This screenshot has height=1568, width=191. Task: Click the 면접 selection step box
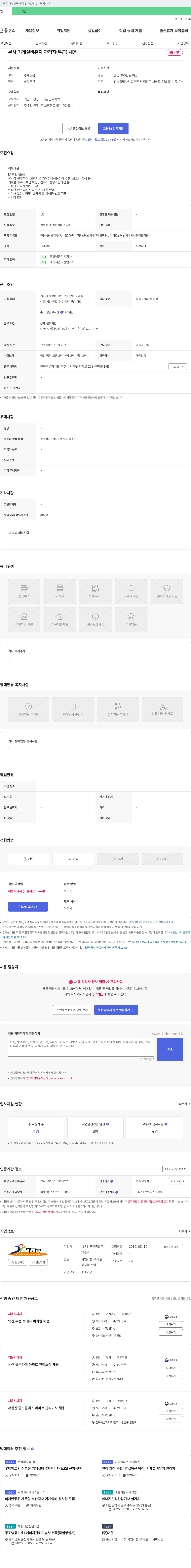tap(73, 859)
